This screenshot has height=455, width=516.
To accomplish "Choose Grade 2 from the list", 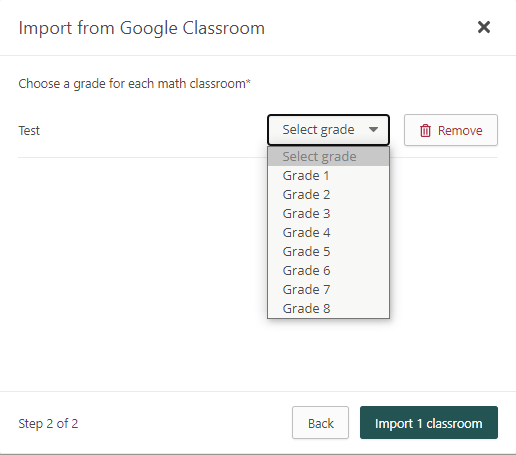I will pyautogui.click(x=328, y=195).
